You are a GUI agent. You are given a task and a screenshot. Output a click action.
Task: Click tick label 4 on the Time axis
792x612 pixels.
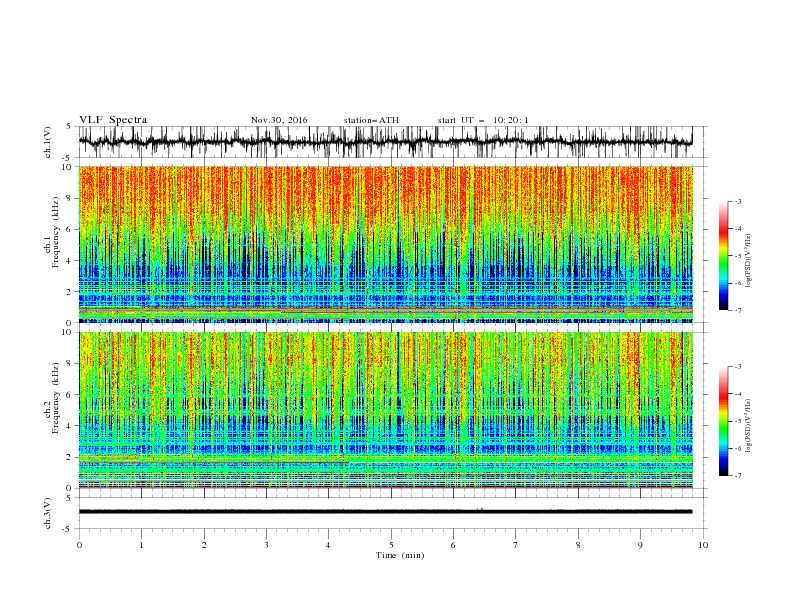(328, 545)
